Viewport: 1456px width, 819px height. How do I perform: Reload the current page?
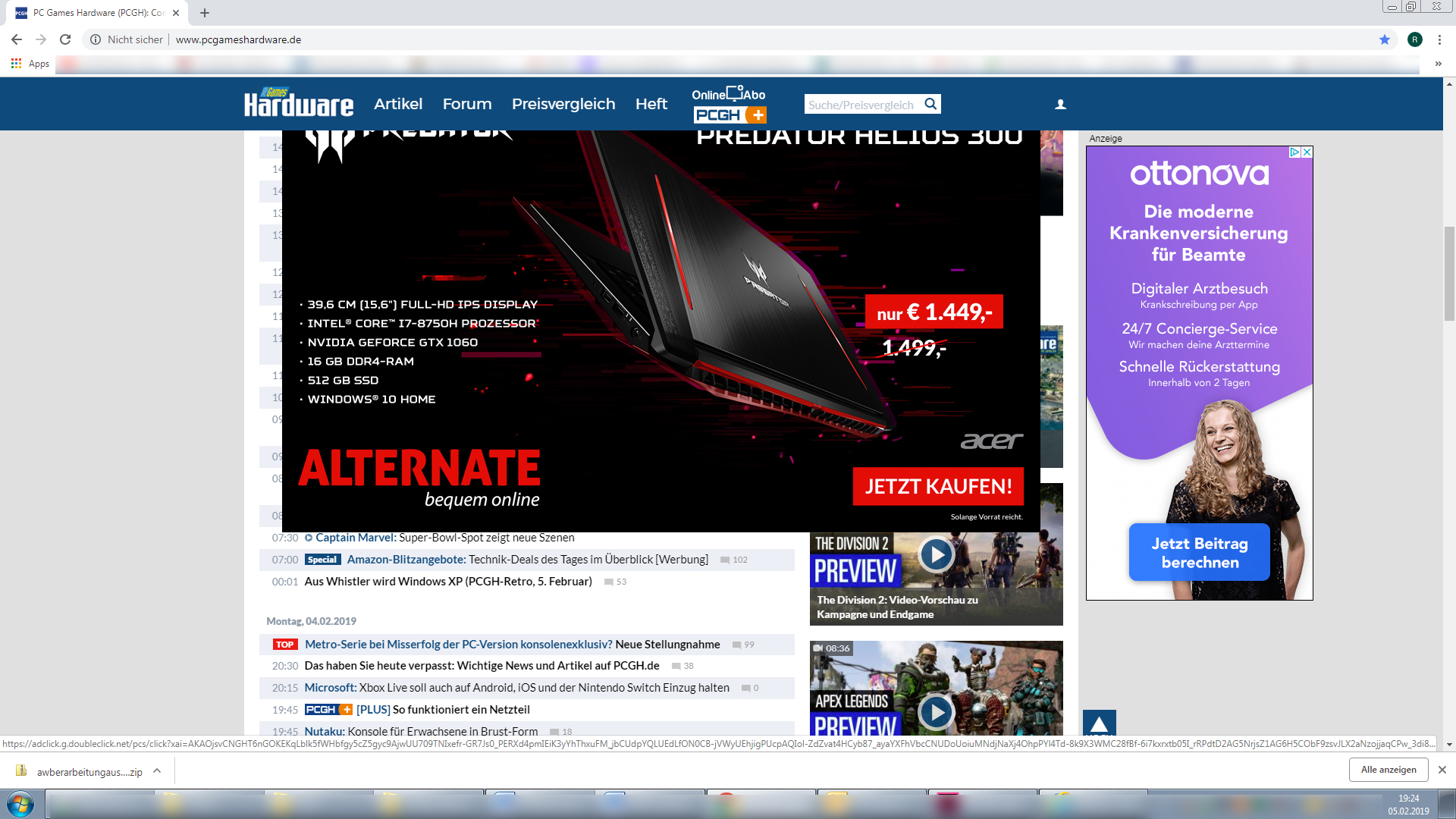tap(65, 39)
